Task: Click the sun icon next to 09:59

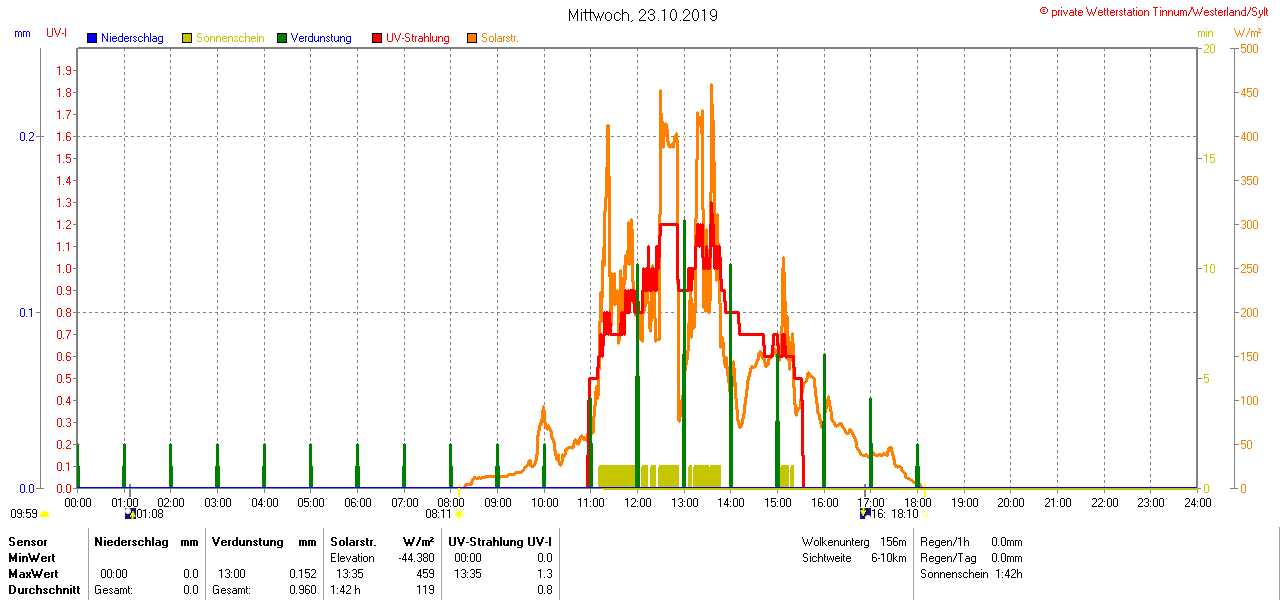Action: (x=44, y=514)
